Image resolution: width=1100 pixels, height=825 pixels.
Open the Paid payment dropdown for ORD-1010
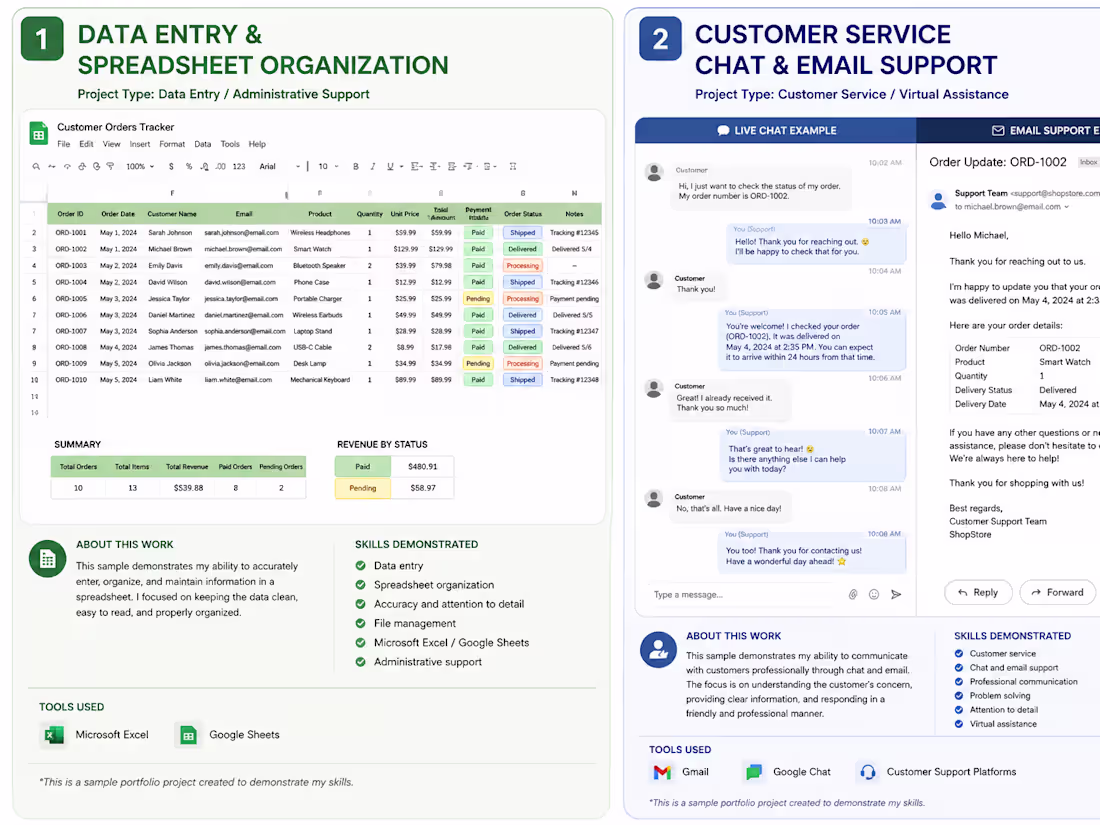478,380
